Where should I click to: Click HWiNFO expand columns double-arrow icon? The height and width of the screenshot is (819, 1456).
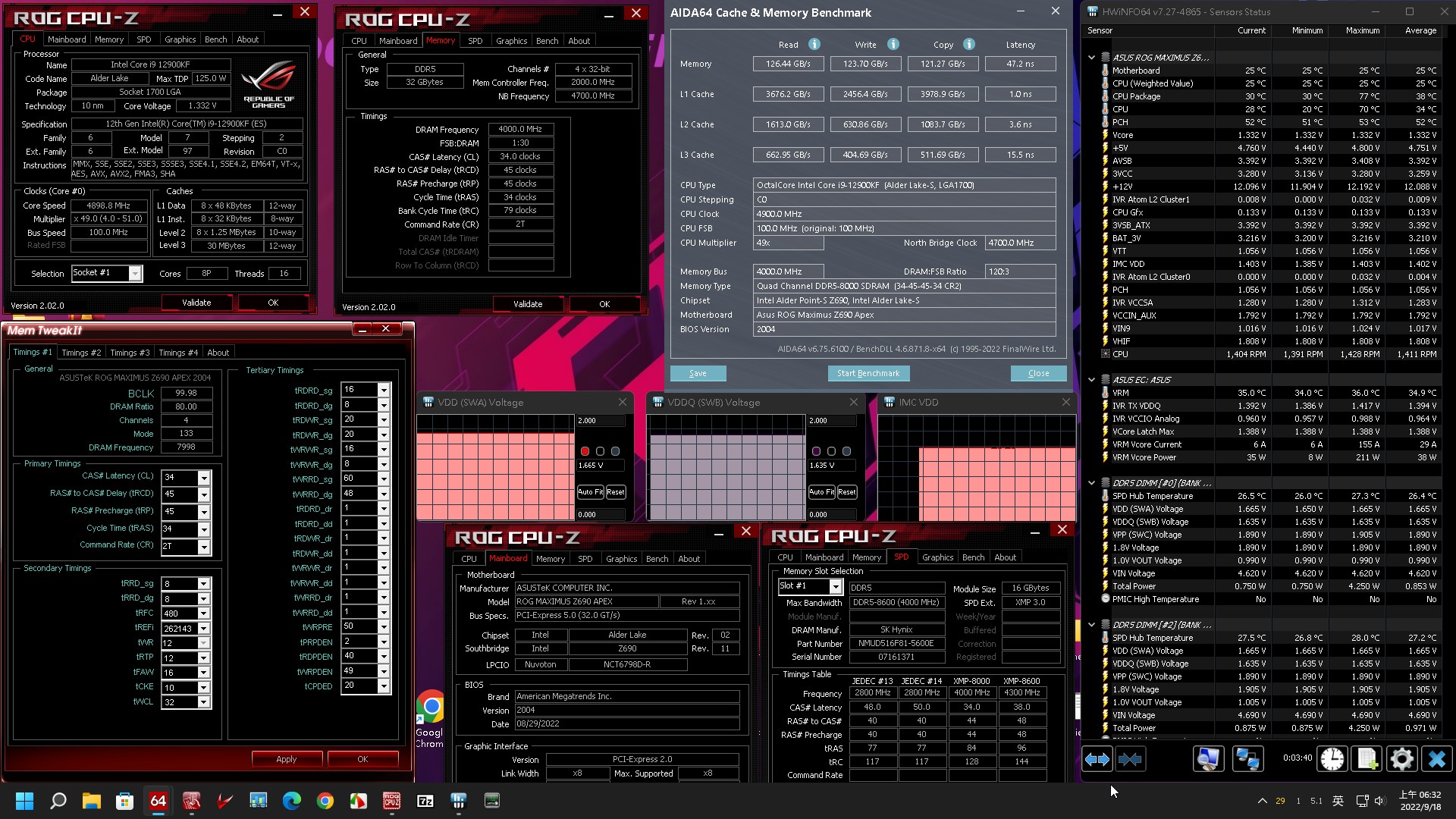[1097, 759]
